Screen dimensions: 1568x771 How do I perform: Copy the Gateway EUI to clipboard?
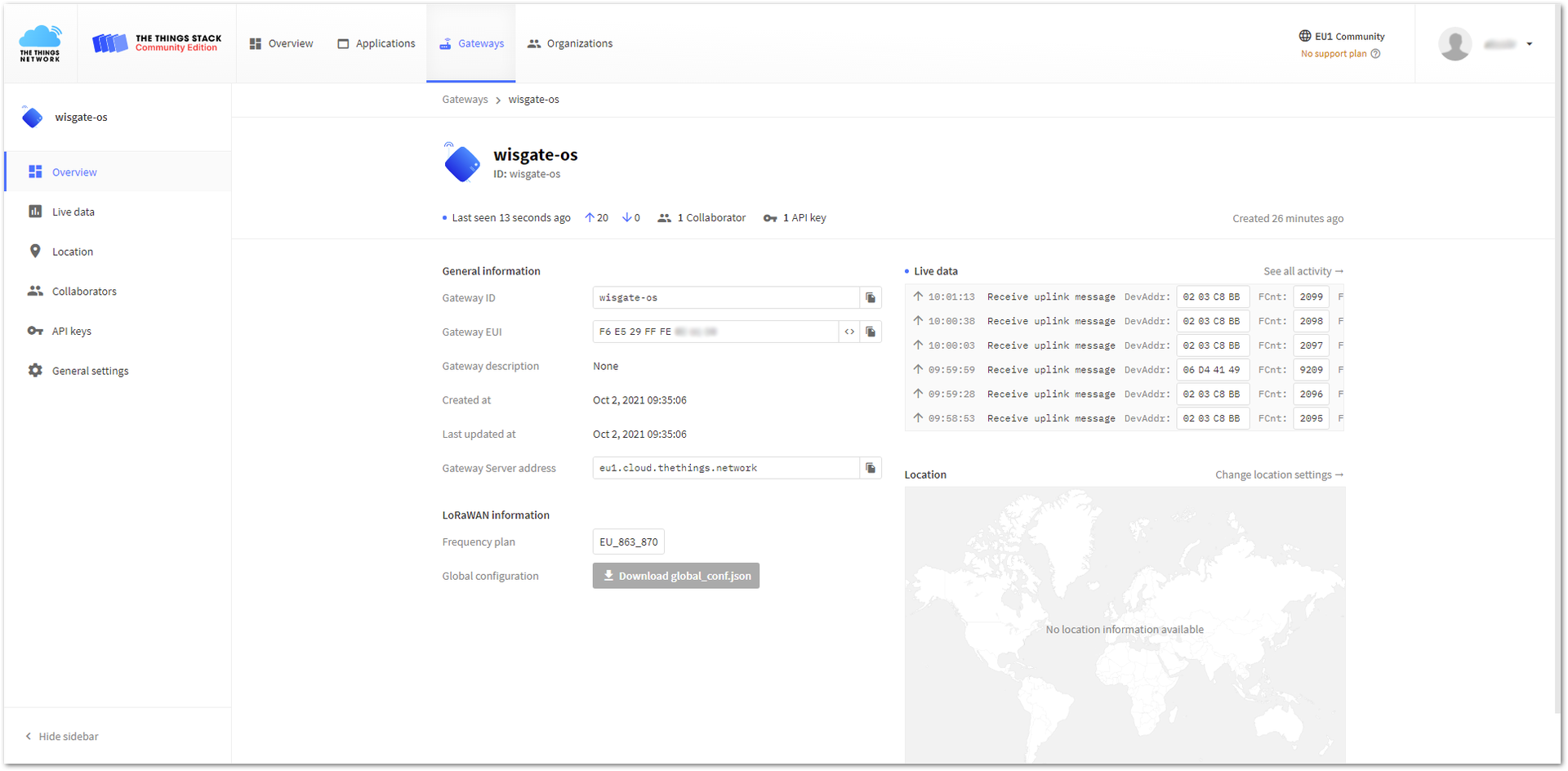point(871,332)
